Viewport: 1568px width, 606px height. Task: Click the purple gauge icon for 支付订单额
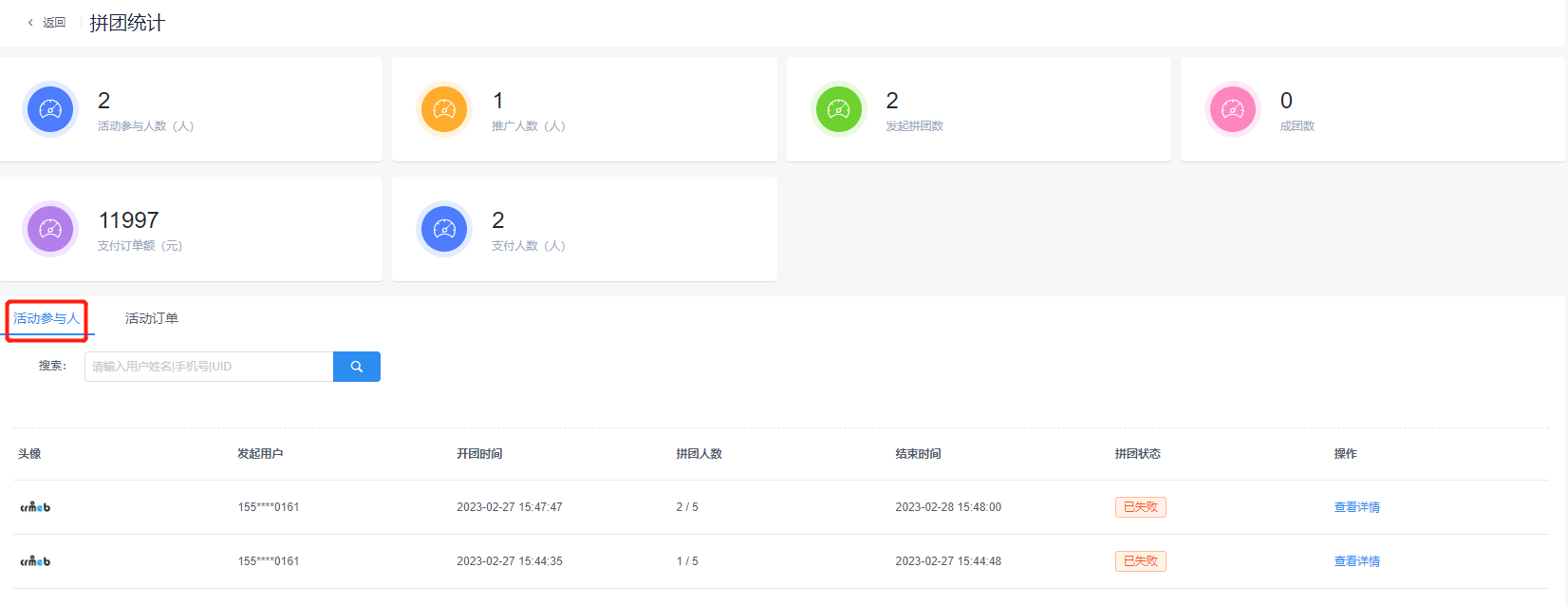(50, 229)
